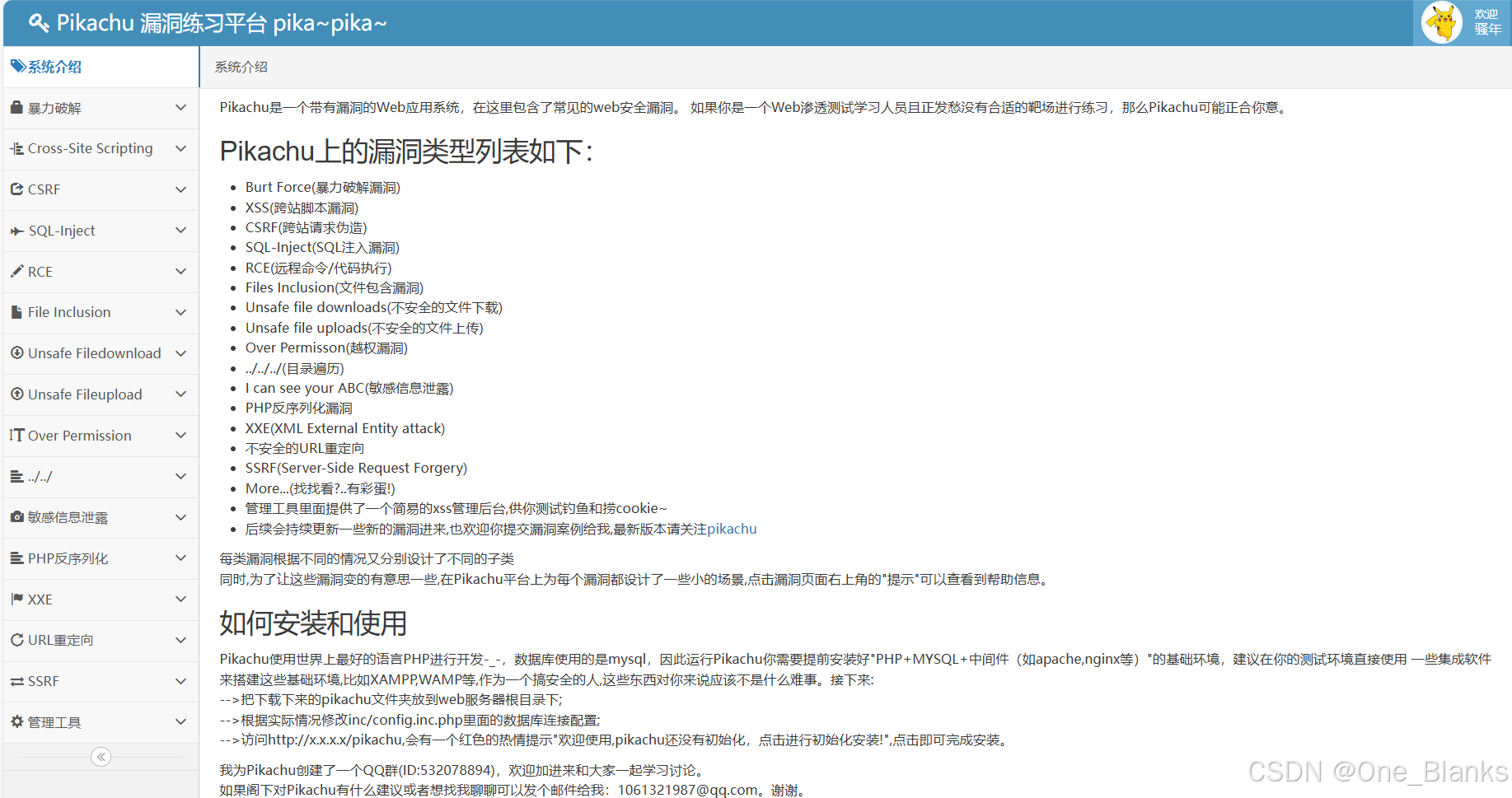Expand the Unsafe Fileupload chevron
Image resolution: width=1512 pixels, height=798 pixels.
(x=181, y=394)
